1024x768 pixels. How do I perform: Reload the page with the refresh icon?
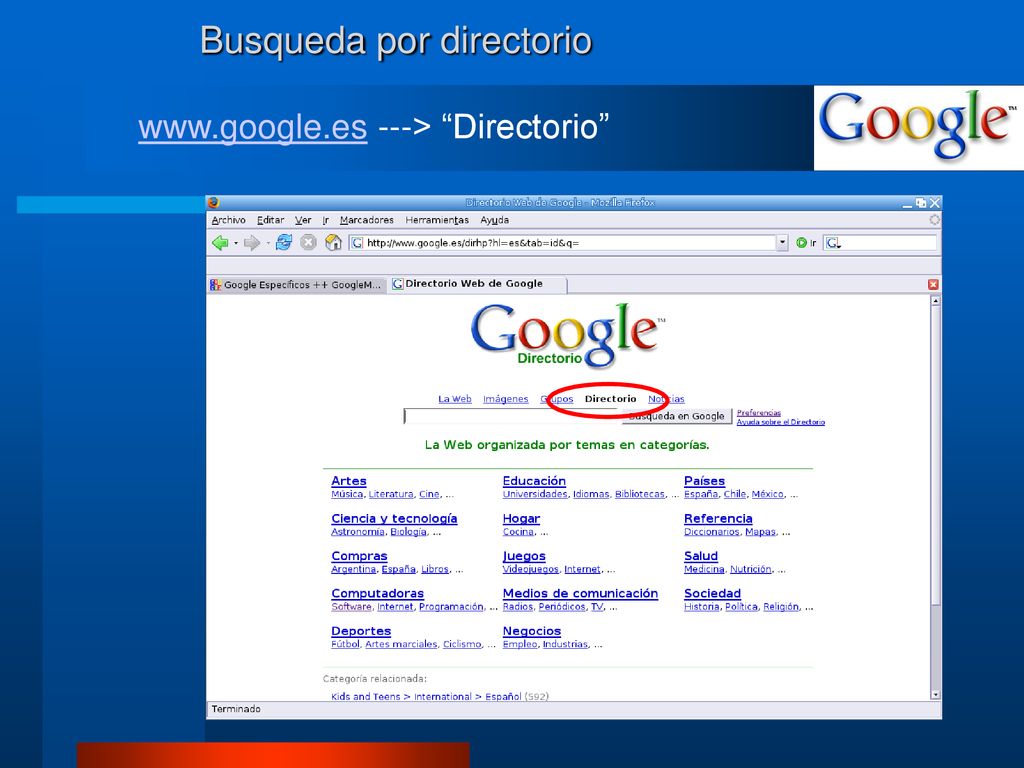point(283,242)
